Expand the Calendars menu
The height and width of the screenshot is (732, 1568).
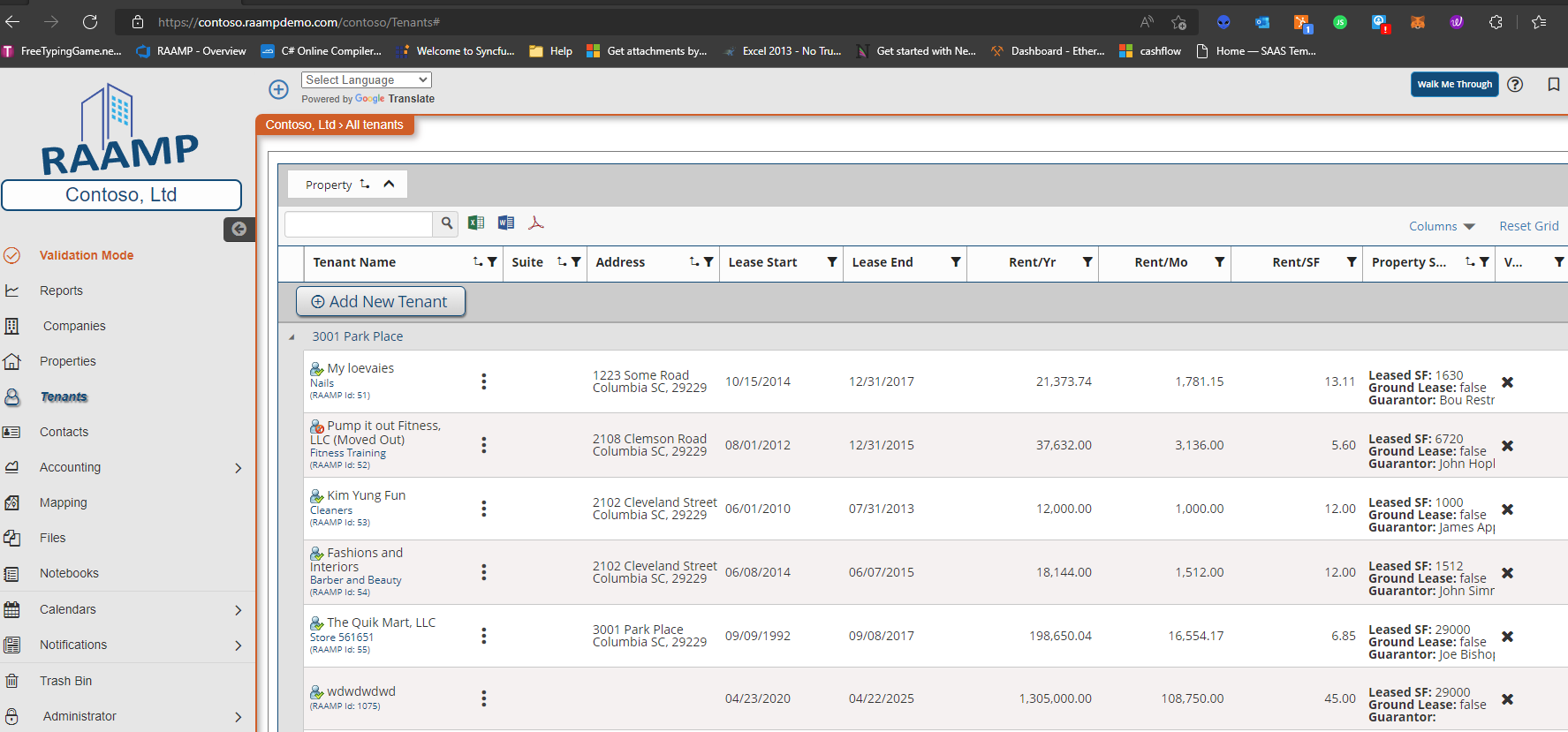tap(239, 610)
